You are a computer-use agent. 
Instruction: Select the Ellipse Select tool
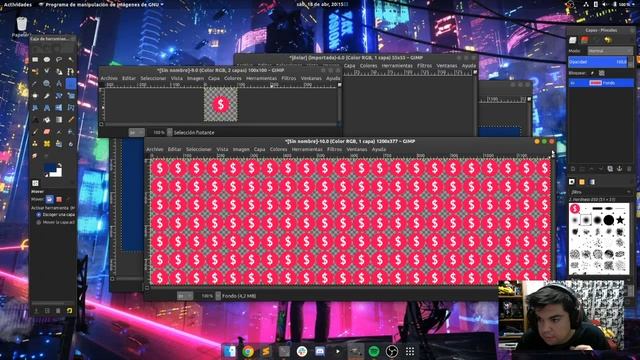[x=47, y=60]
